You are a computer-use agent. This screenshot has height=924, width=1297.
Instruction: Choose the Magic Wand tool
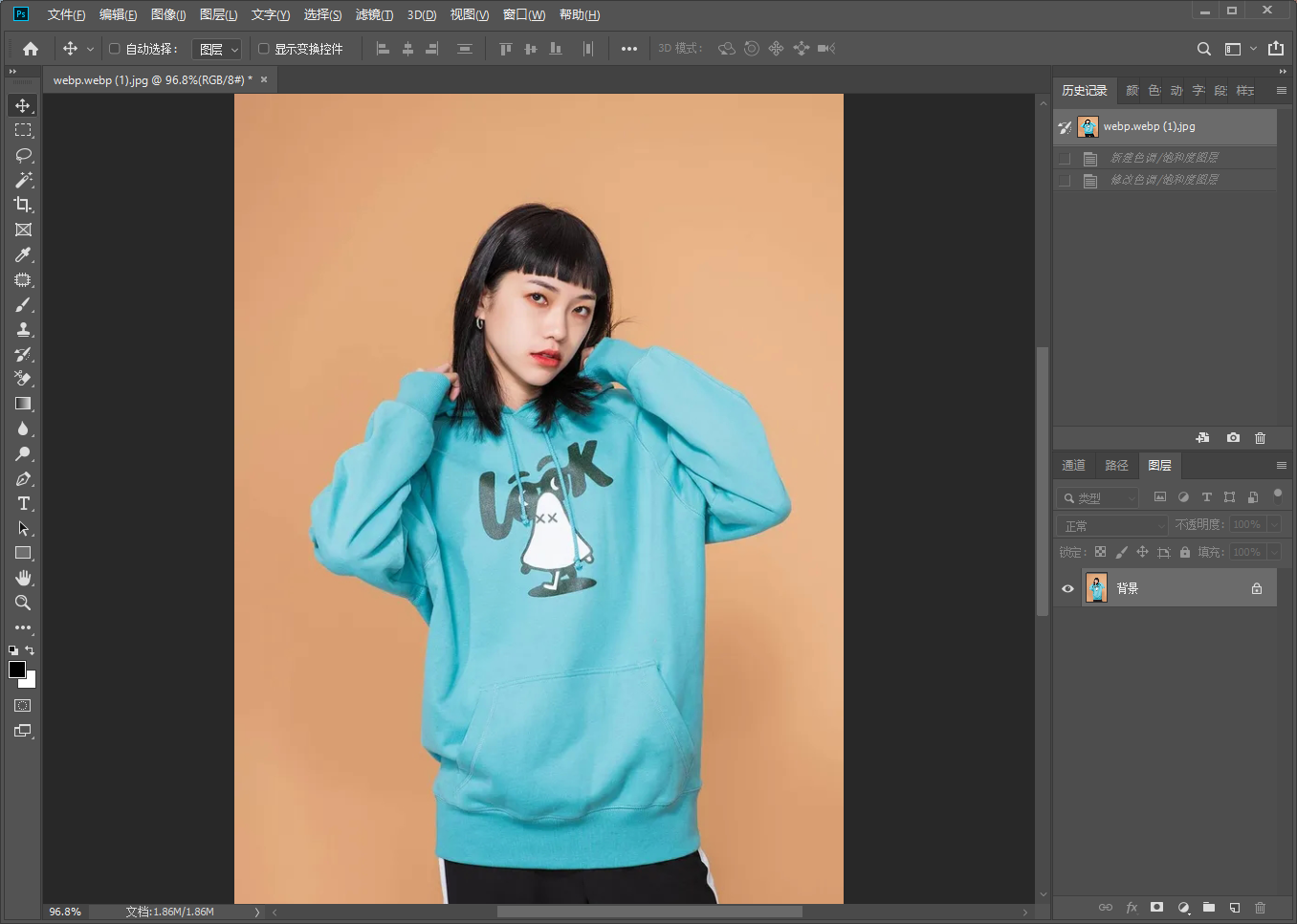click(x=23, y=180)
